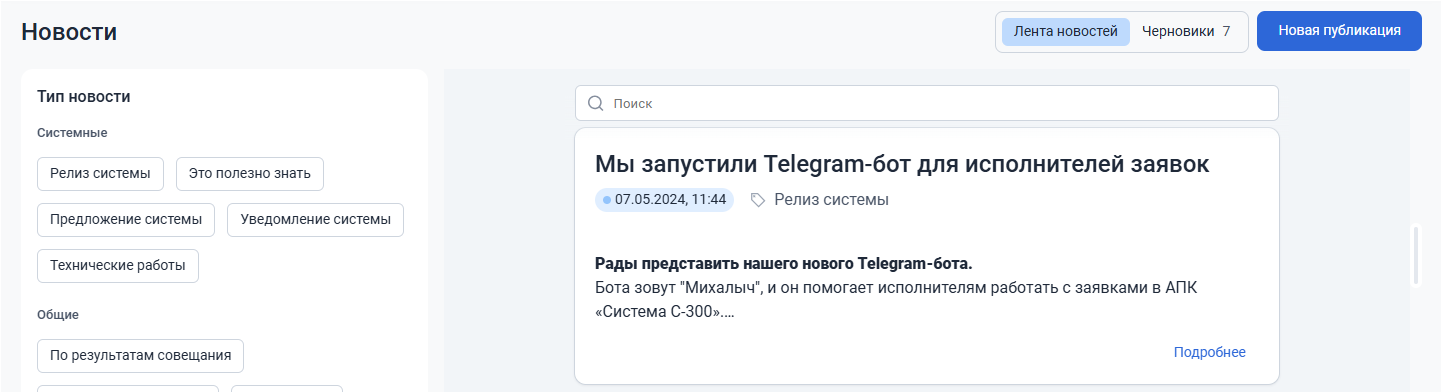Viewport: 1441px width, 392px height.
Task: Click the 07.05.2024, 11:44 date badge
Action: [664, 200]
